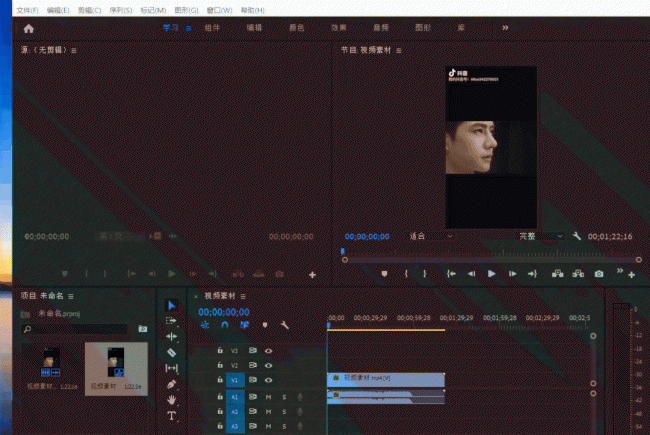Toggle linked selection in timeline

click(x=245, y=325)
